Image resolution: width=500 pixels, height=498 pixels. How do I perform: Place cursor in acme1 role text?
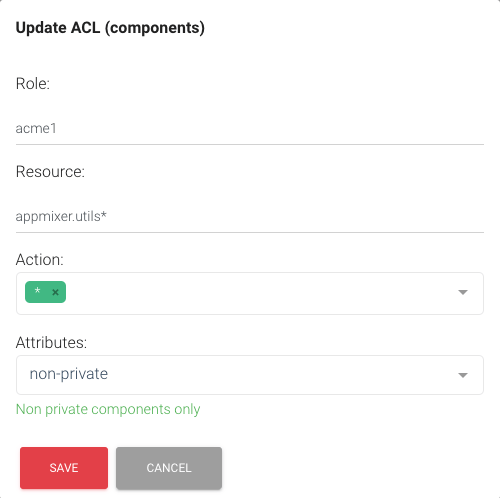click(x=36, y=128)
